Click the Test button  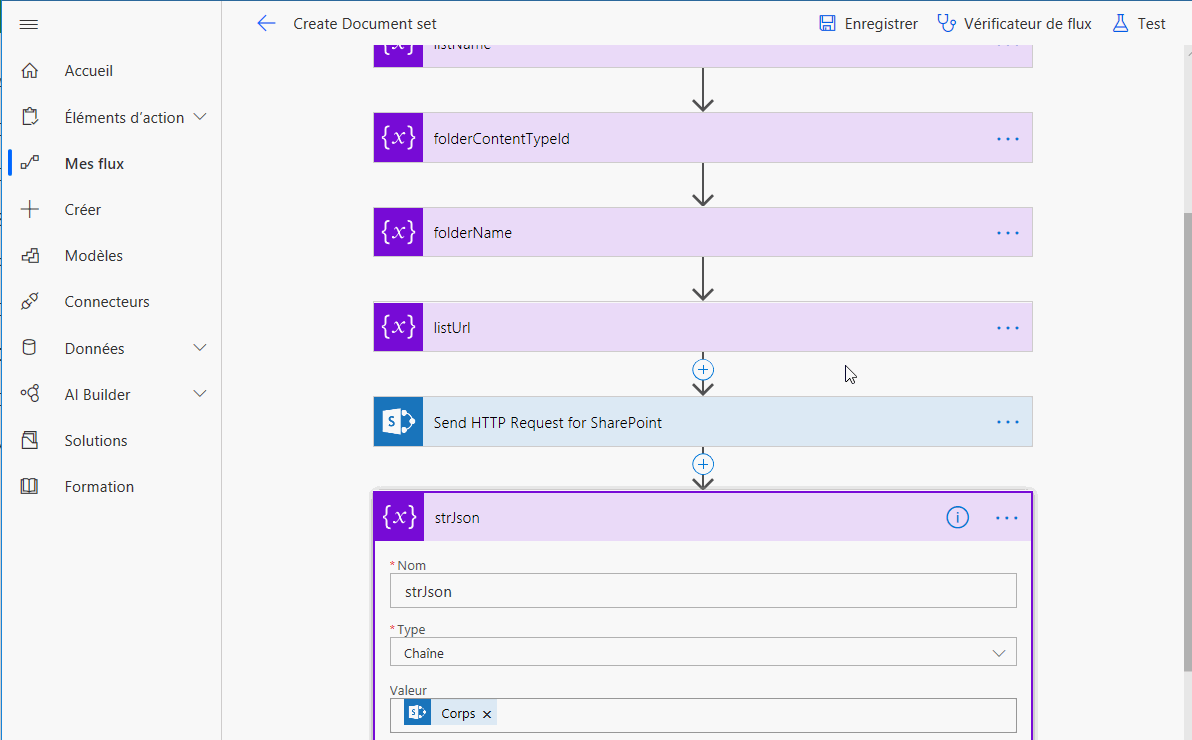(x=1139, y=24)
